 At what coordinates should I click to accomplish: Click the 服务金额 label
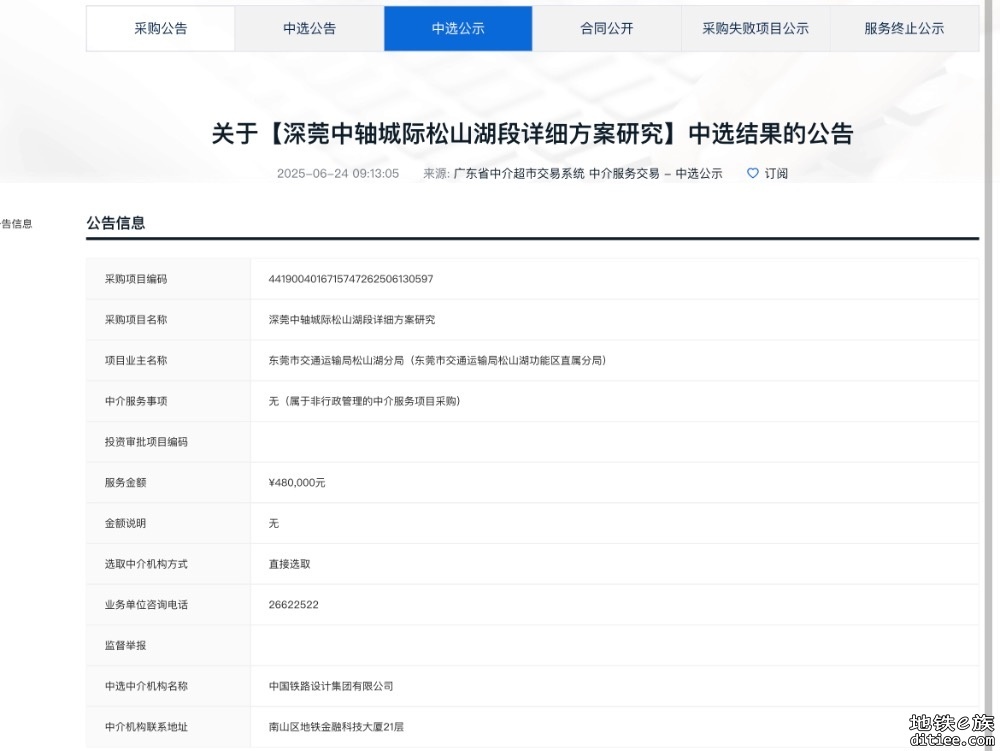(x=126, y=483)
